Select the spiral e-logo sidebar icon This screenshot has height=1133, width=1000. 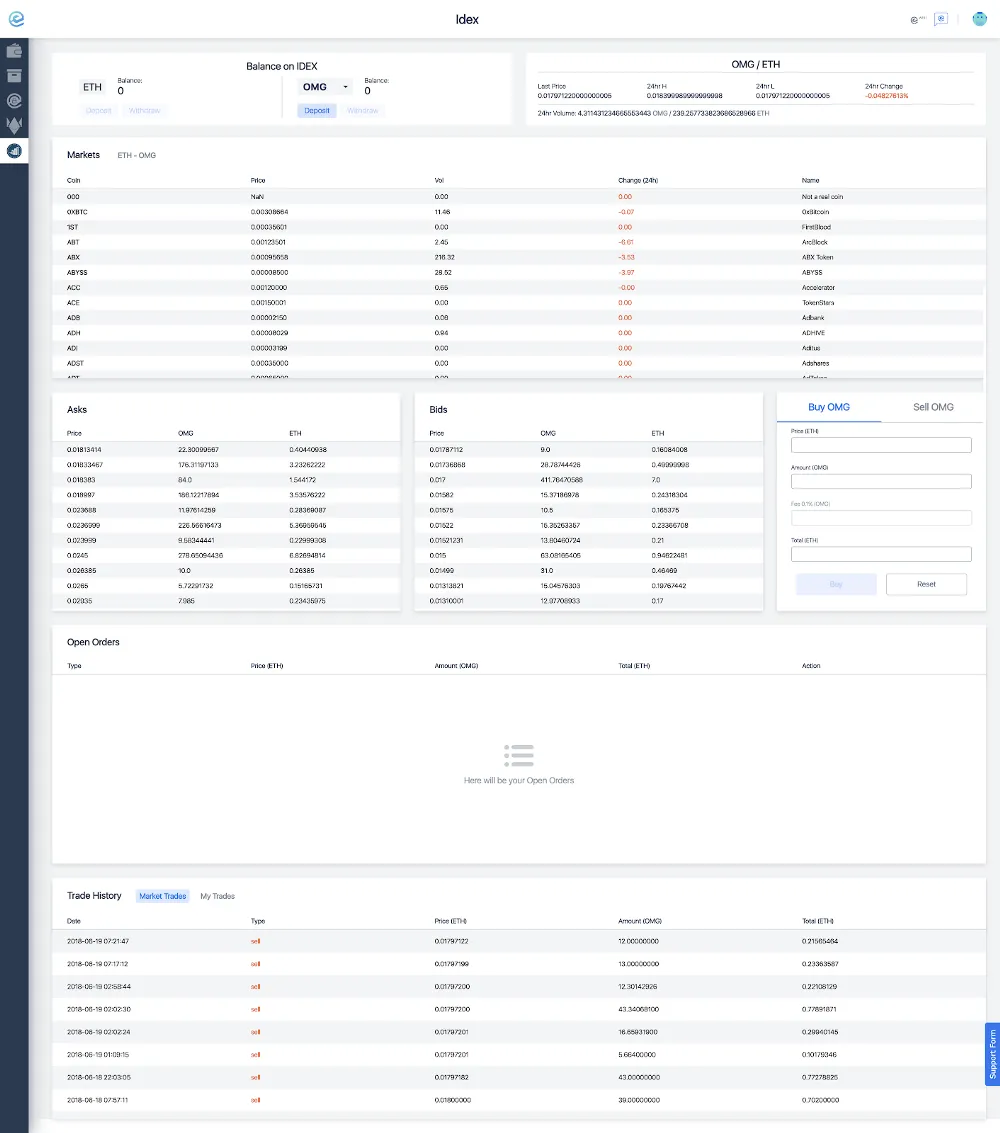(x=14, y=100)
